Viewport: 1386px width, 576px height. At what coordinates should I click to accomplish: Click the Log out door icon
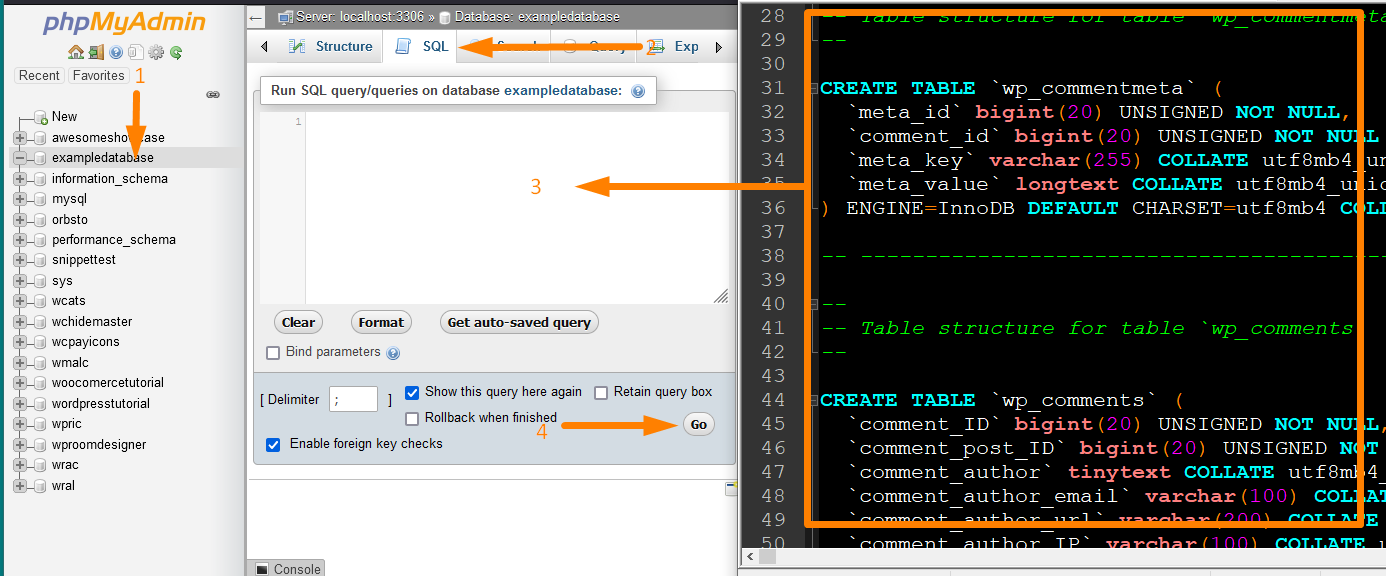tap(95, 52)
